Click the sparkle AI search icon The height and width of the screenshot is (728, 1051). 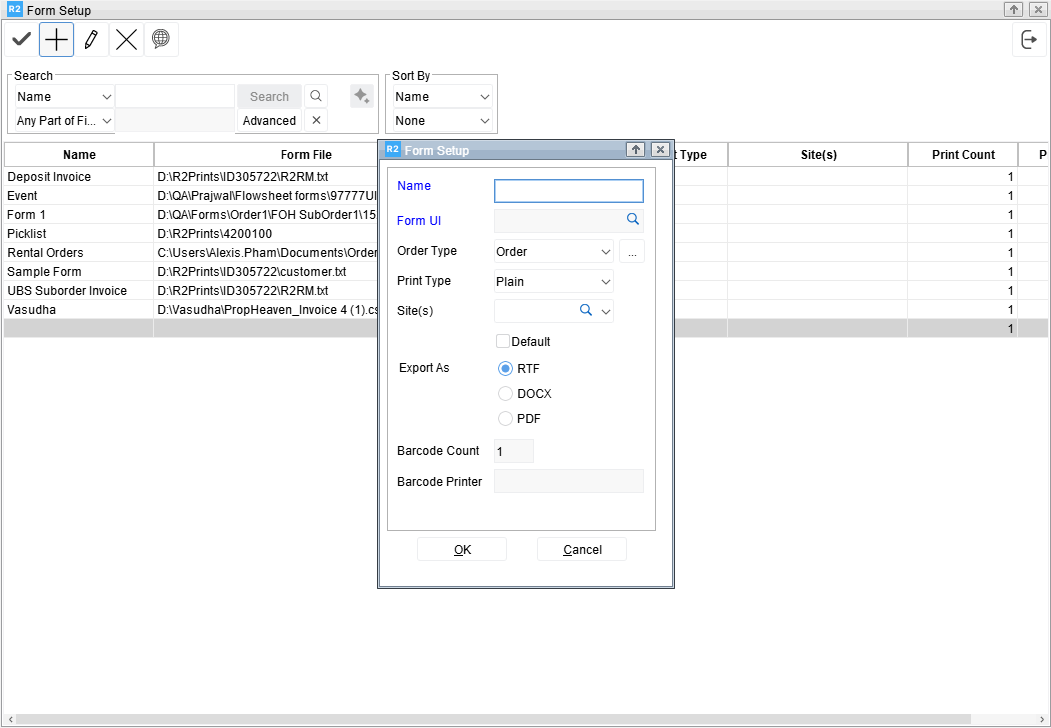coord(361,96)
